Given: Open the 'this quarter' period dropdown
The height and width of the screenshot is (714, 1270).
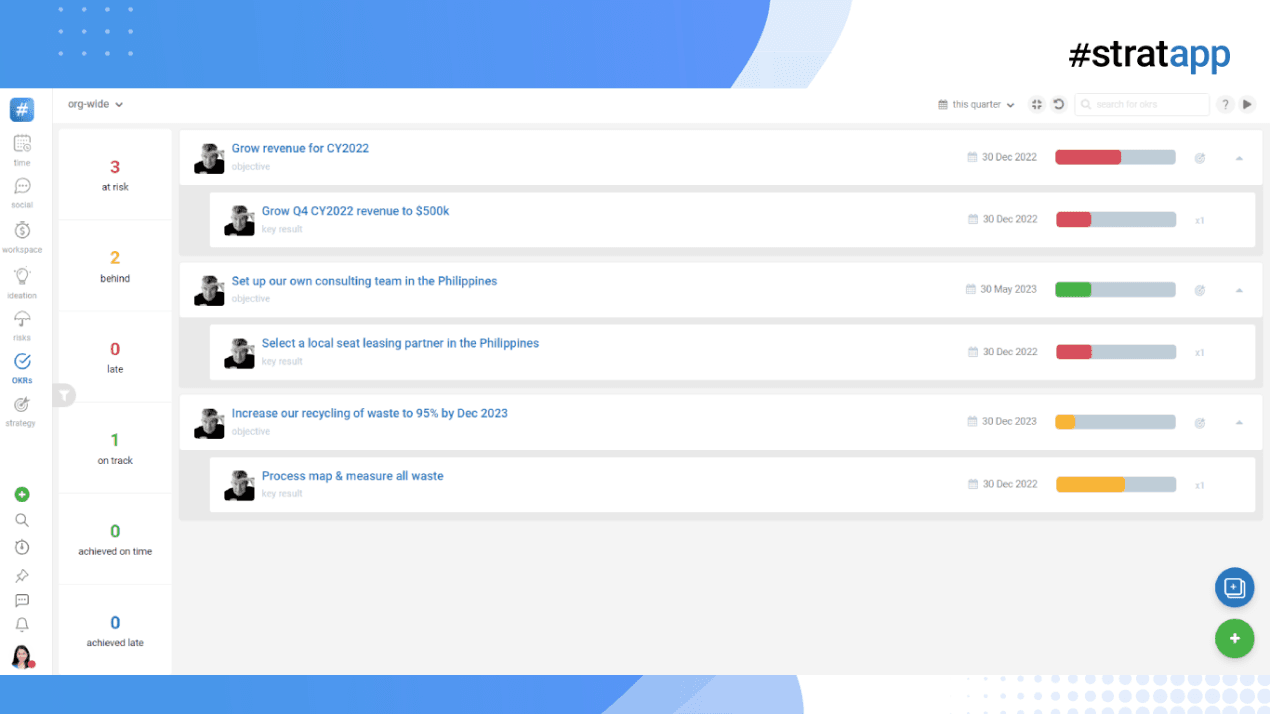Looking at the screenshot, I should [x=976, y=105].
